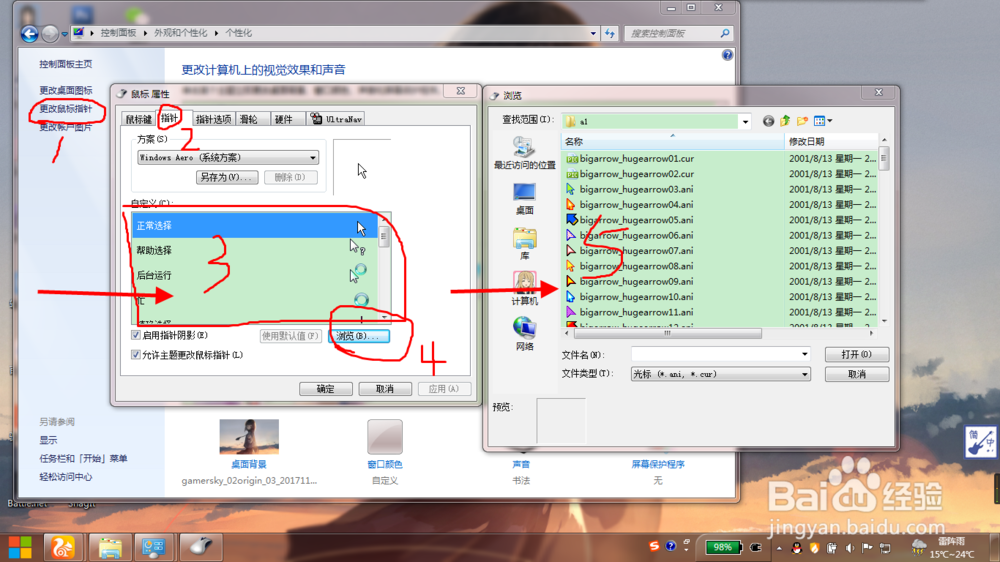Select file bigarrow_hugearrow10.ani

[629, 297]
